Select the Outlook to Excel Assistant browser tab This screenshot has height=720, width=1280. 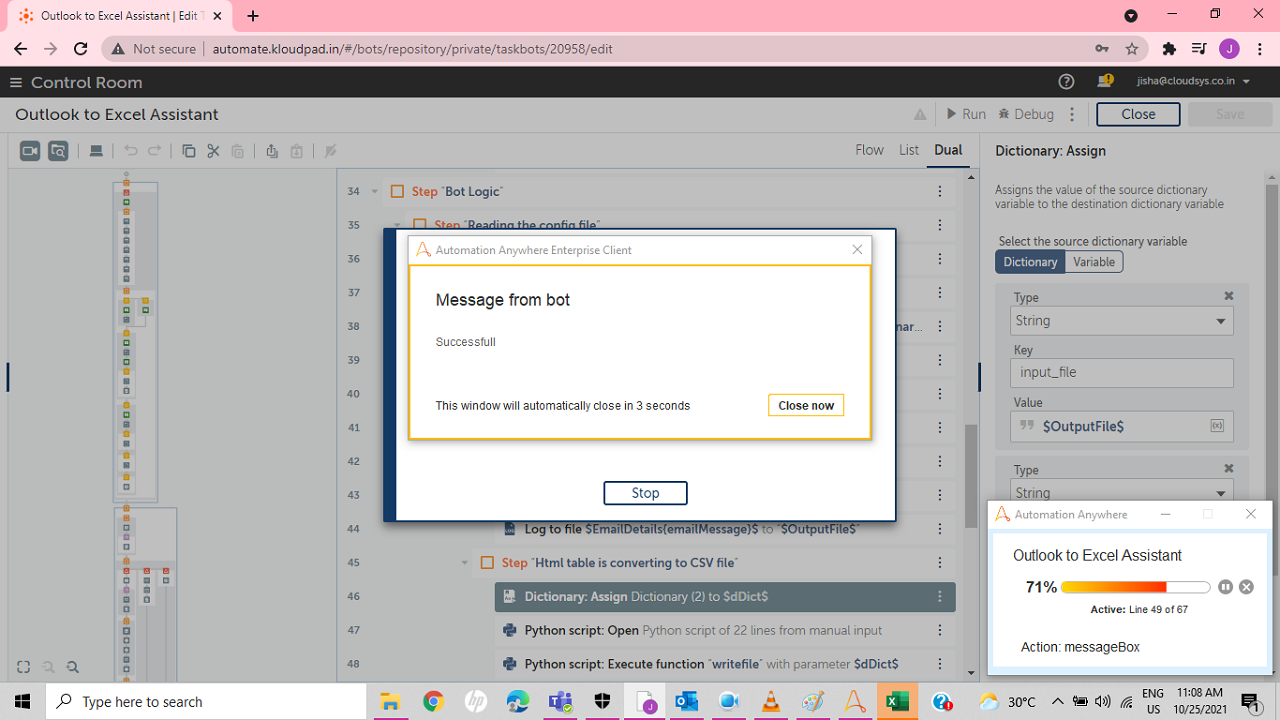(x=120, y=16)
